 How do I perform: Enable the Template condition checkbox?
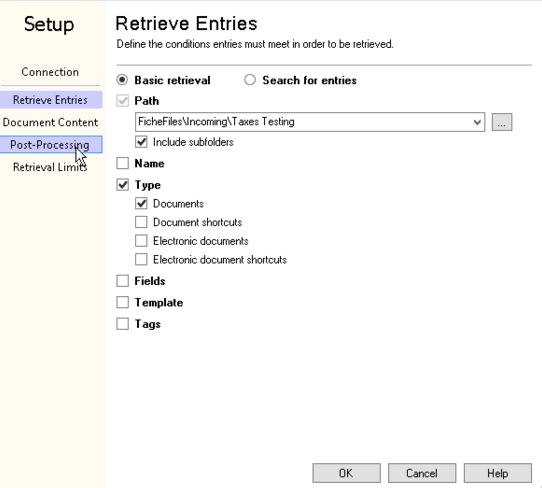pos(122,302)
